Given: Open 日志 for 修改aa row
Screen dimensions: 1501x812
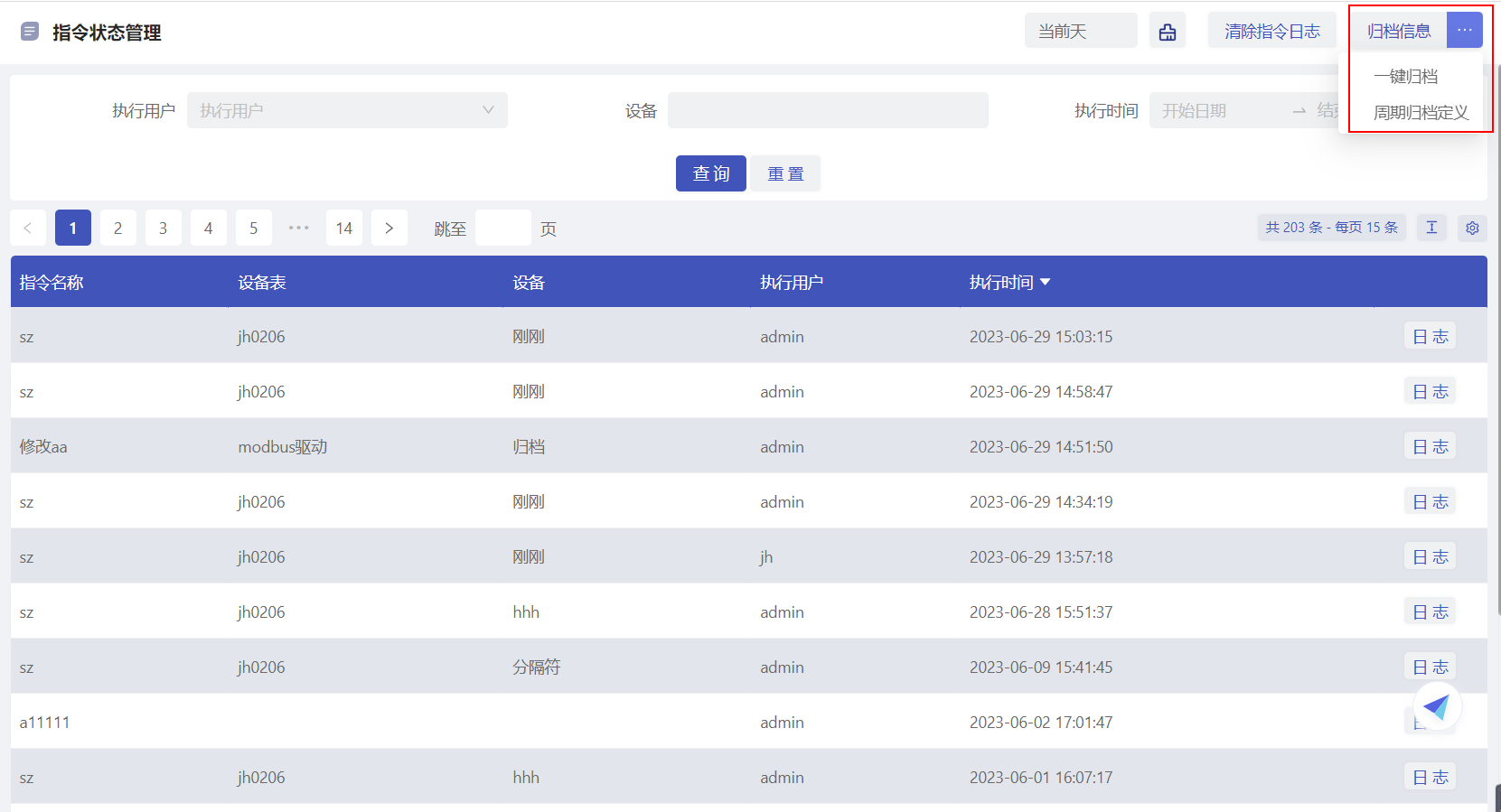Looking at the screenshot, I should (x=1431, y=446).
